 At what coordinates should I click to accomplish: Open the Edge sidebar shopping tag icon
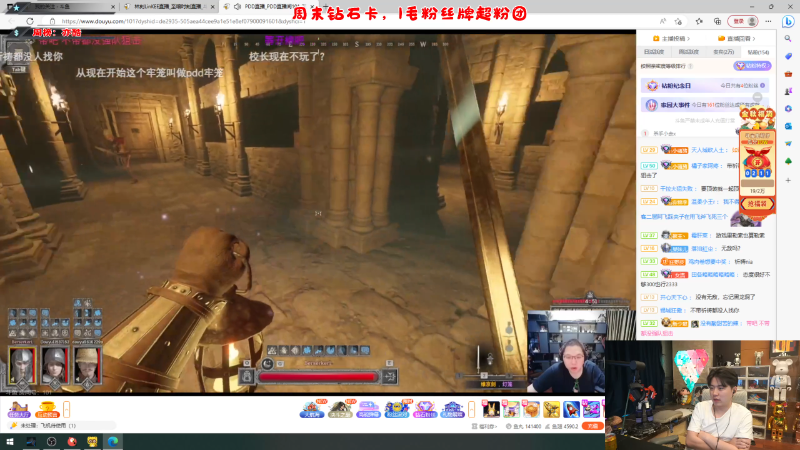(x=788, y=56)
